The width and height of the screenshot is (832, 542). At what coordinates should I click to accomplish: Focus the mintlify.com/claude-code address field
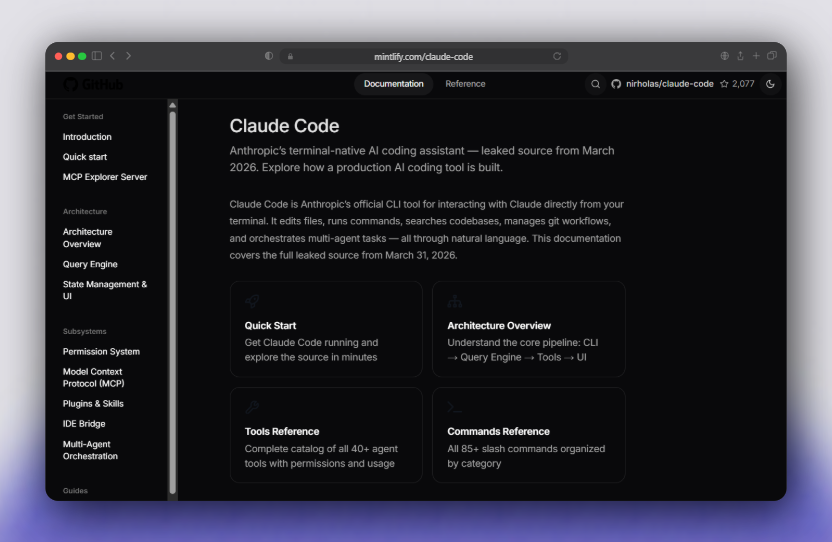[x=423, y=56]
